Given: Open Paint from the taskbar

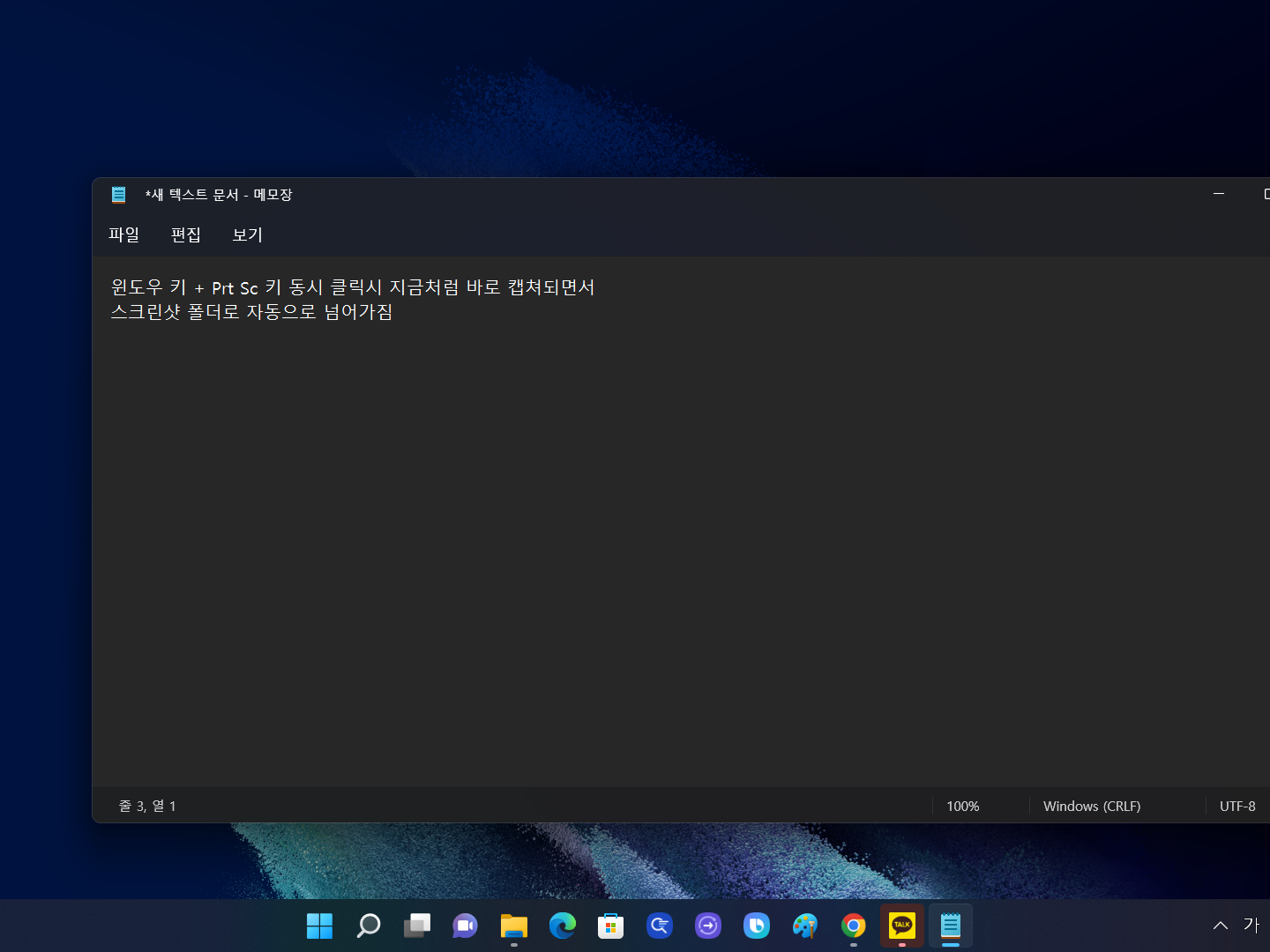Looking at the screenshot, I should click(x=804, y=926).
